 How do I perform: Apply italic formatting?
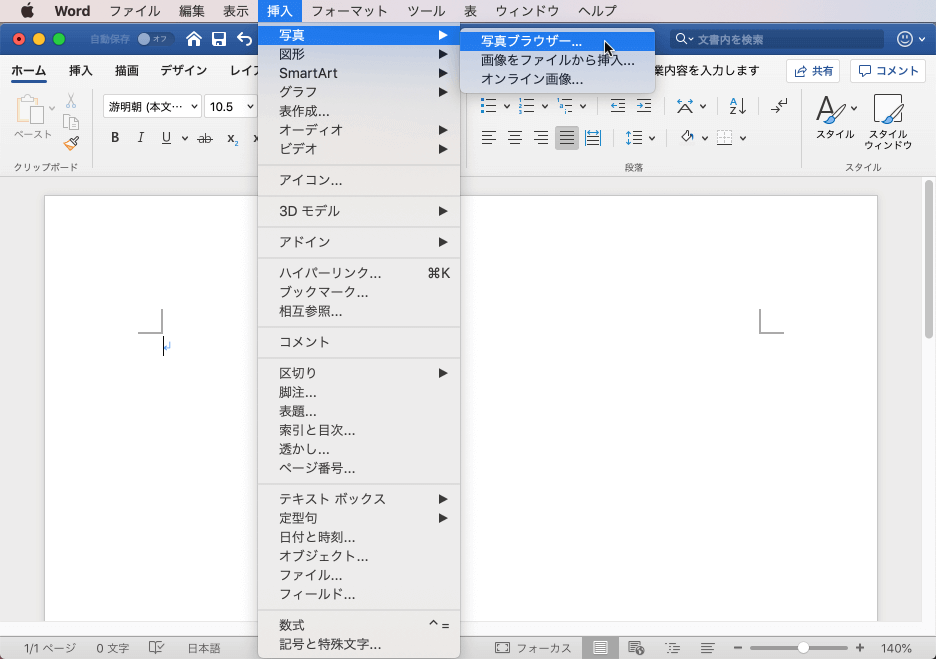pos(140,138)
